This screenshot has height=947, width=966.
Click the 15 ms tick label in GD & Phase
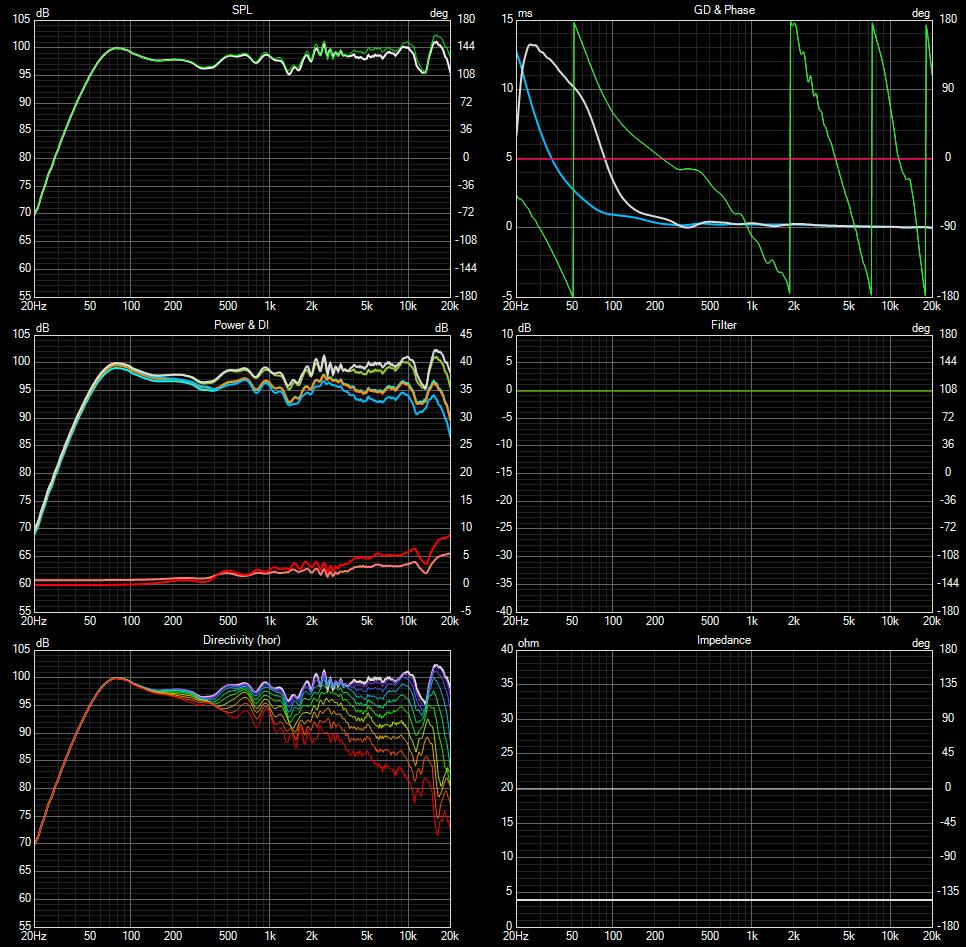point(507,19)
